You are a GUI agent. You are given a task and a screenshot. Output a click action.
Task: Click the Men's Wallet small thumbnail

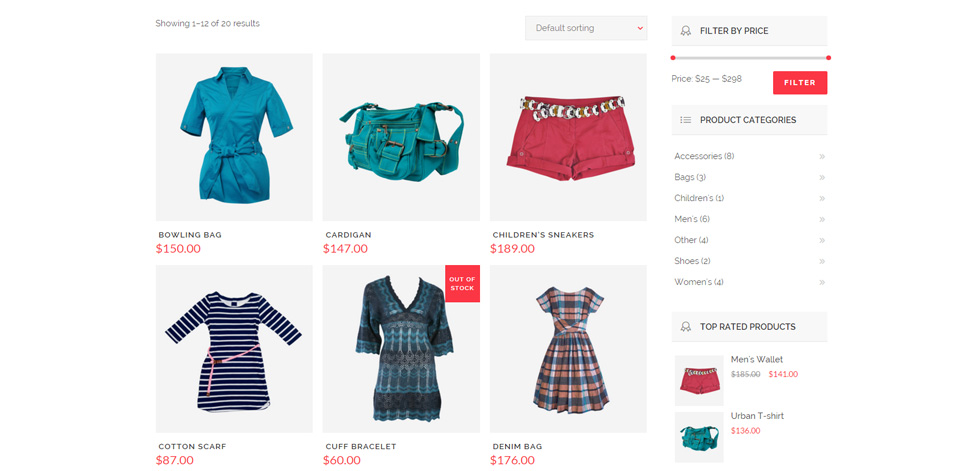(x=699, y=380)
